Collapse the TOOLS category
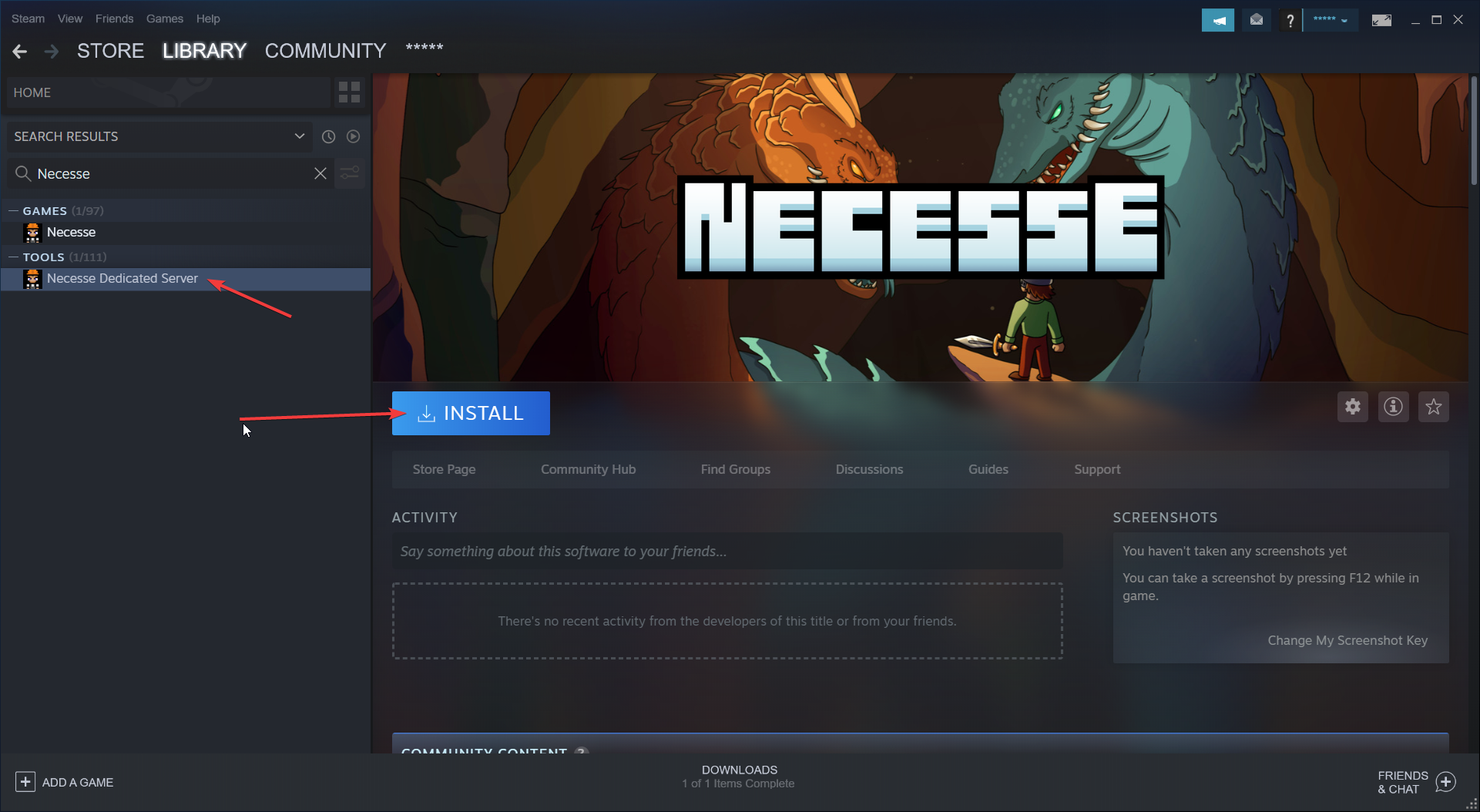Image resolution: width=1480 pixels, height=812 pixels. click(x=13, y=257)
